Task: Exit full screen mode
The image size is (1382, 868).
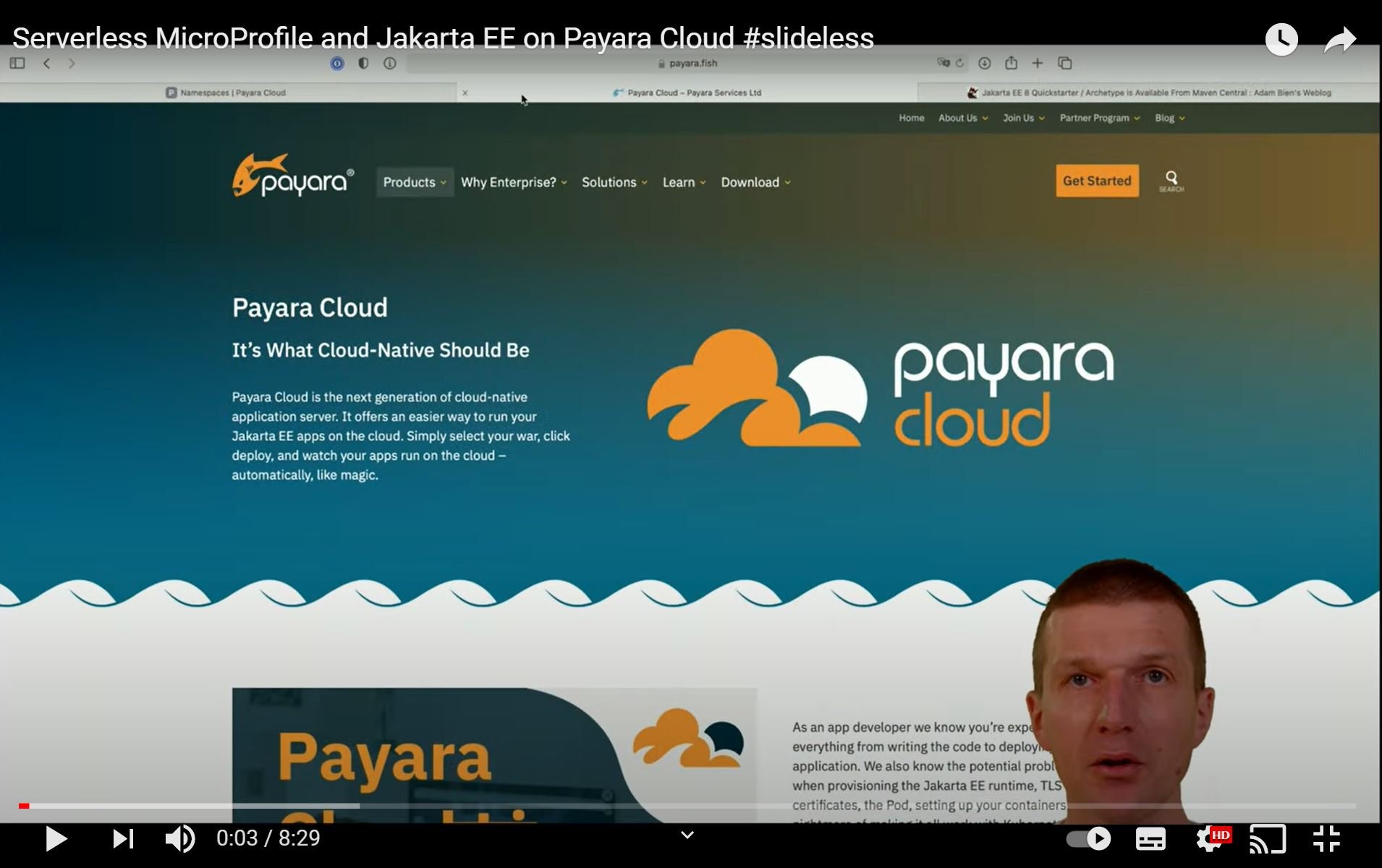Action: point(1326,838)
